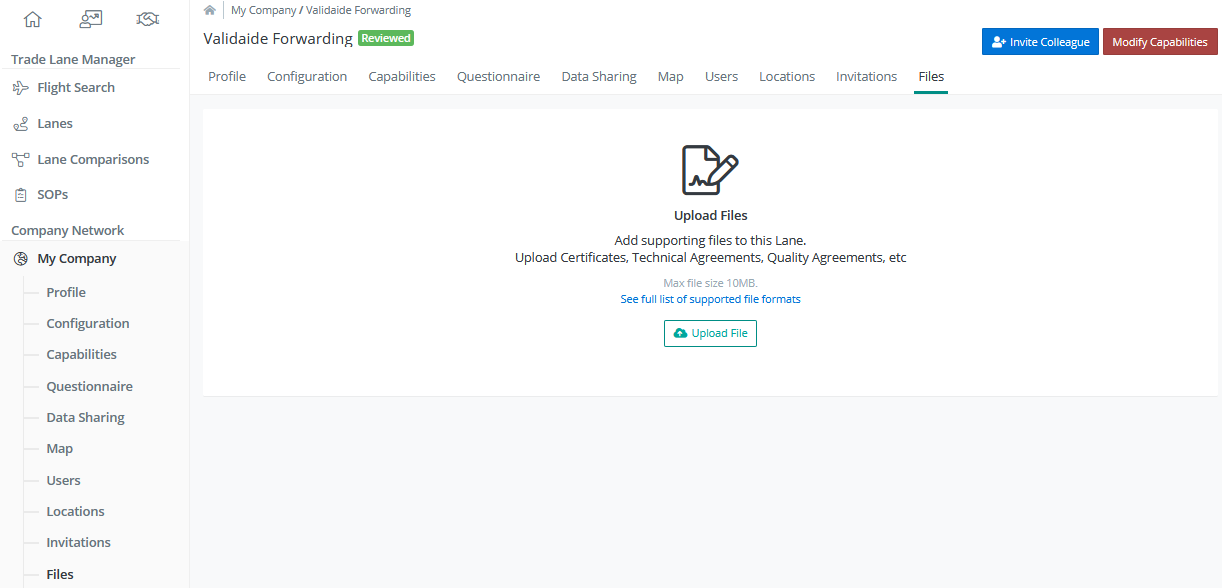Open the home icon in top sidebar
This screenshot has width=1222, height=588.
(33, 19)
